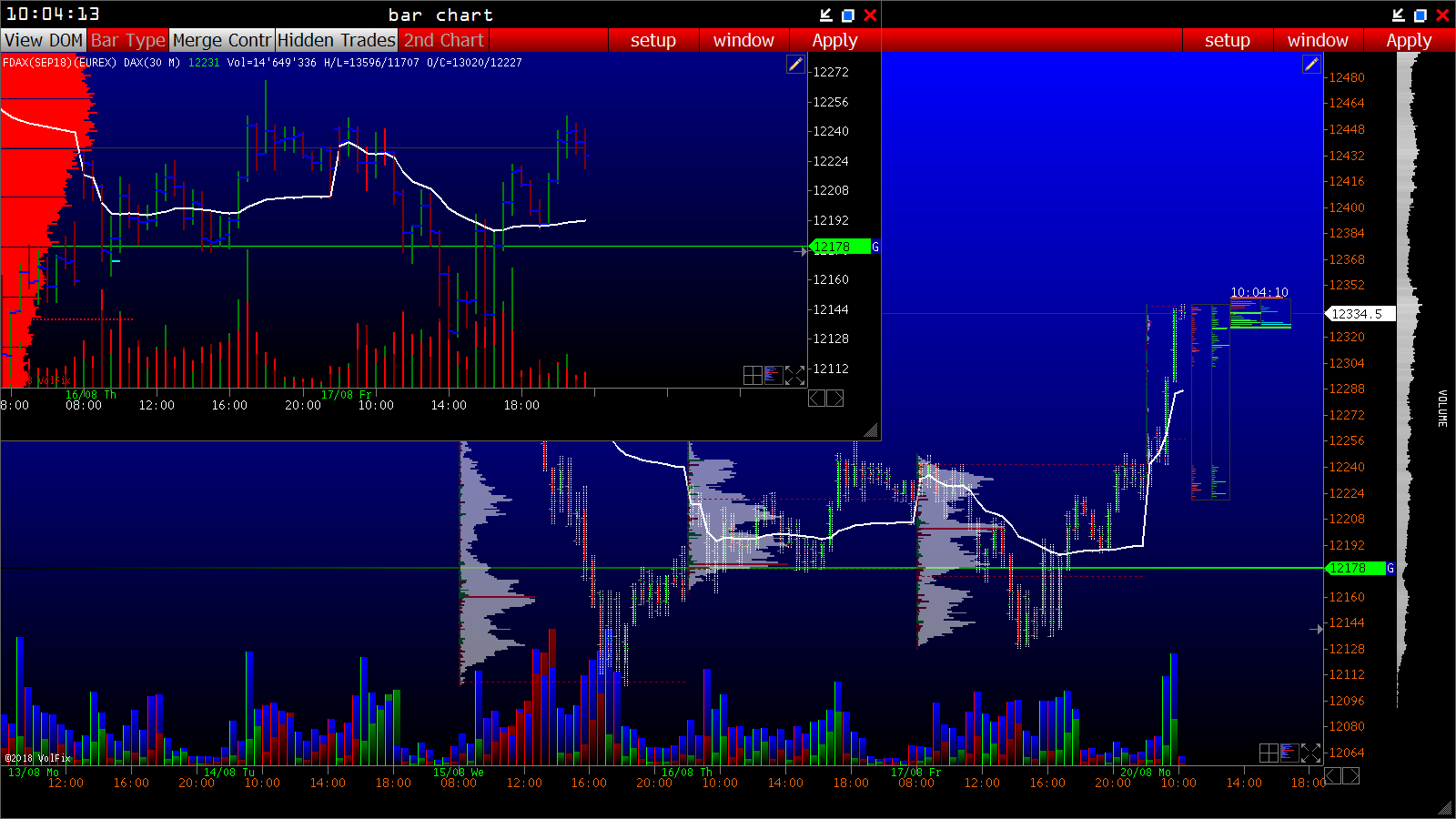Click the Vol=14'649'336 volume readout
The width and height of the screenshot is (1456, 819).
[272, 63]
